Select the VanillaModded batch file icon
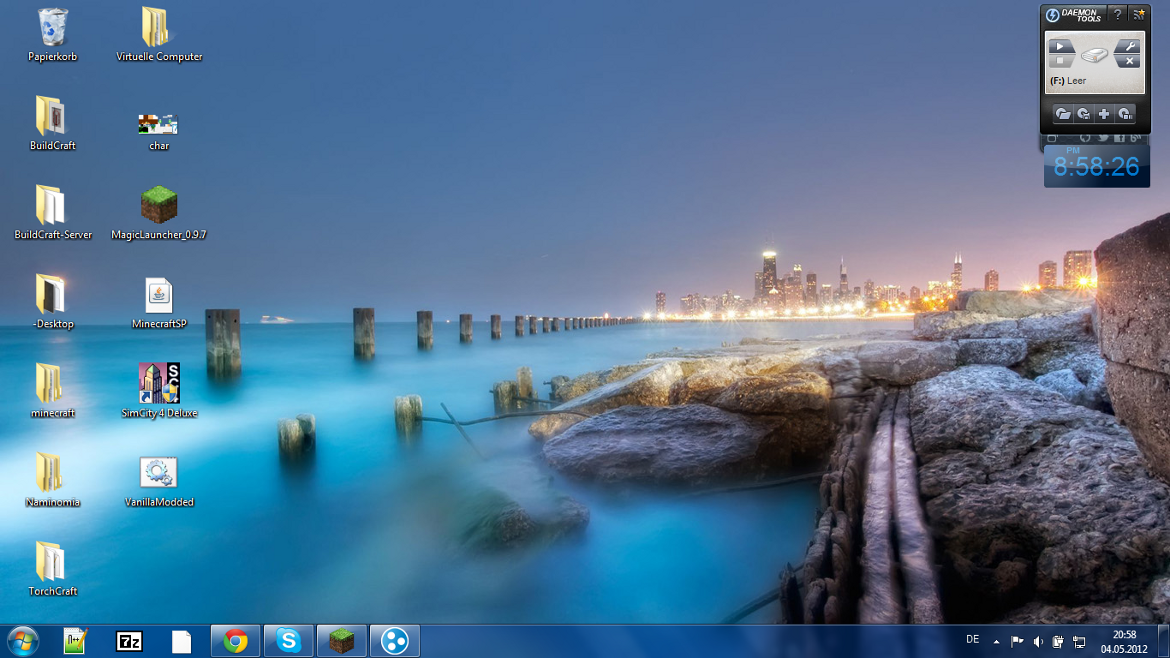This screenshot has height=658, width=1170. 158,473
